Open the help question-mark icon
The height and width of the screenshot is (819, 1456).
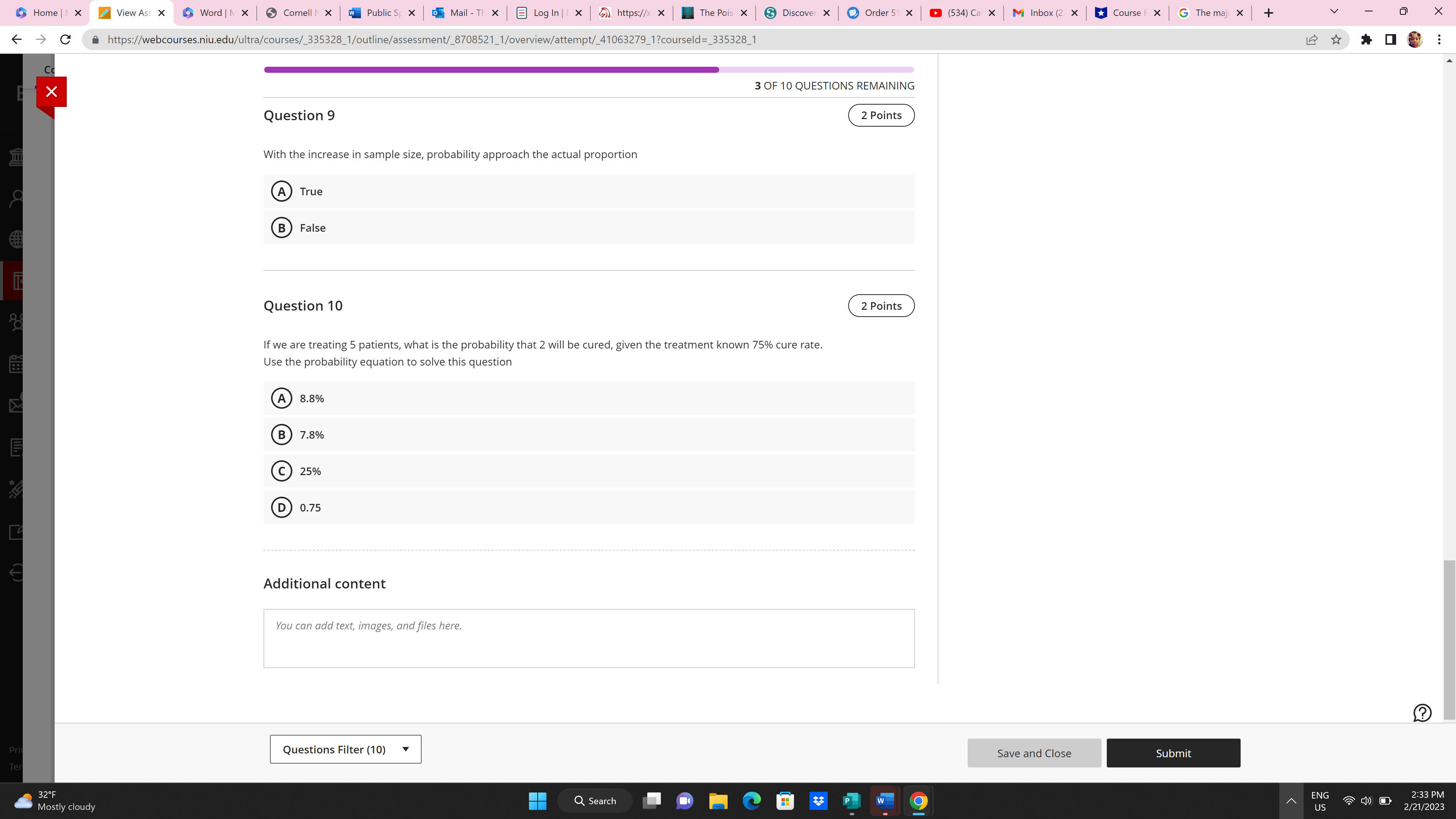tap(1422, 713)
